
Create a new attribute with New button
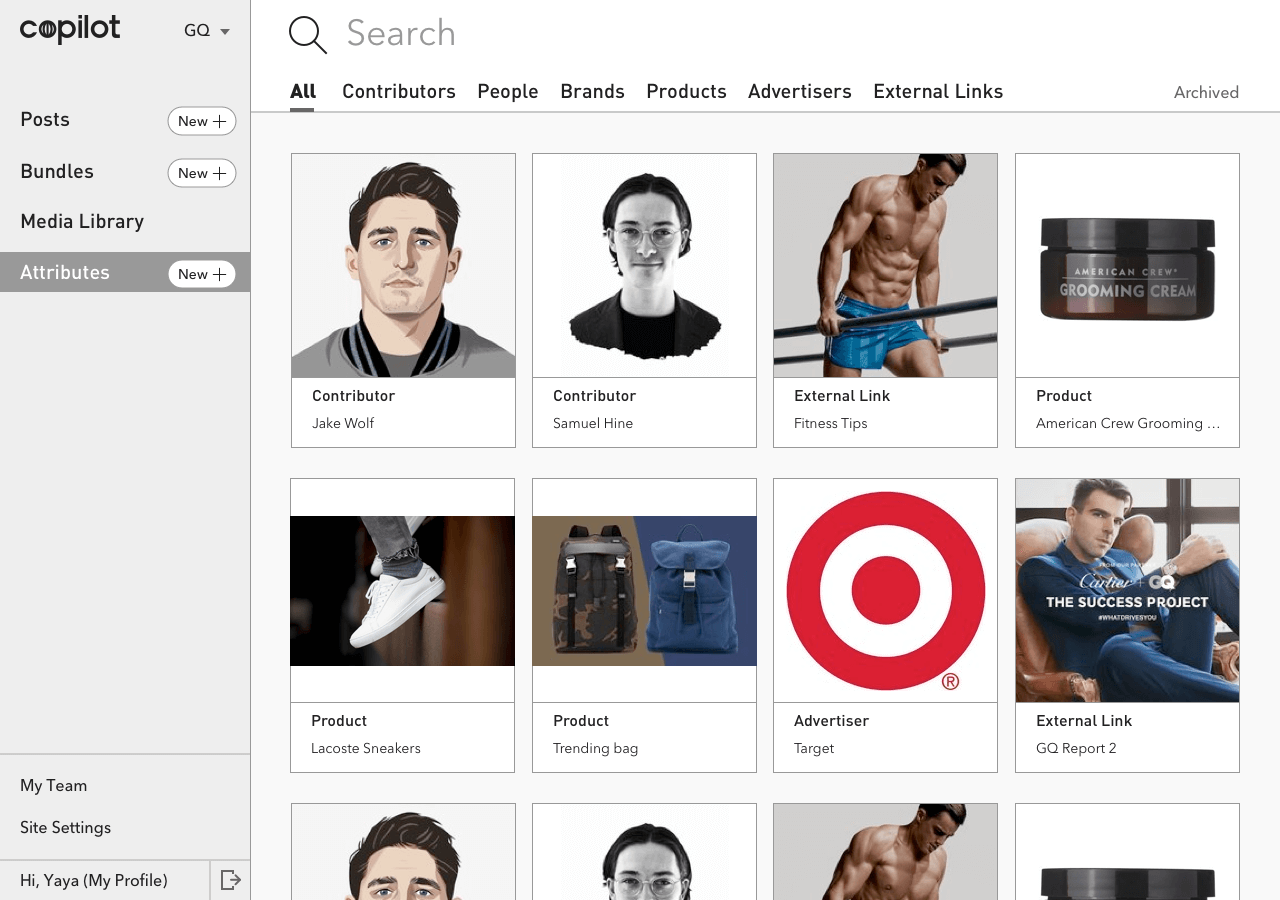coord(202,274)
